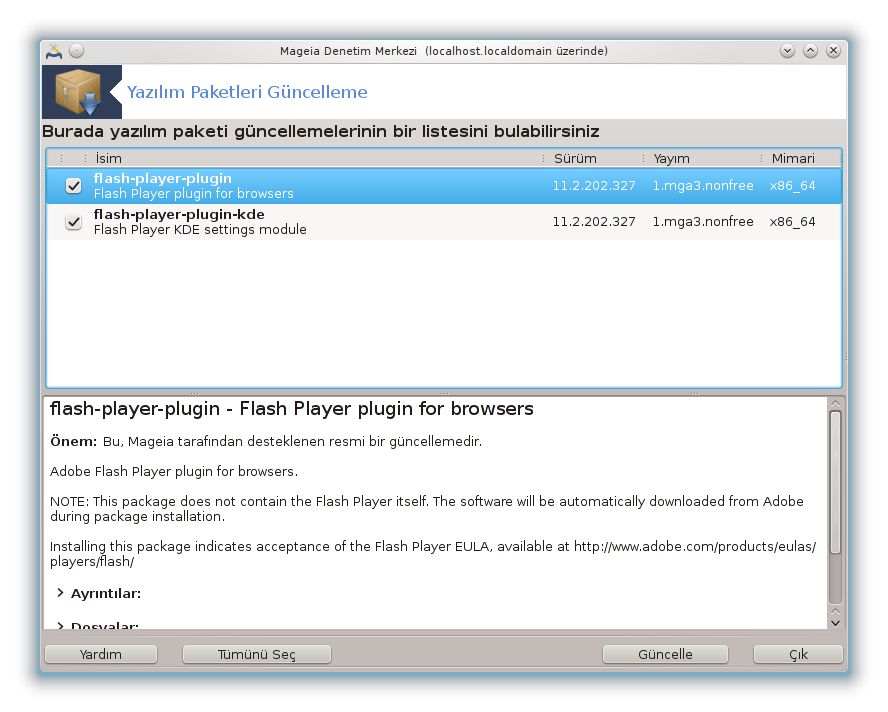
Task: Click the description scrollbar up arrow
Action: [835, 403]
